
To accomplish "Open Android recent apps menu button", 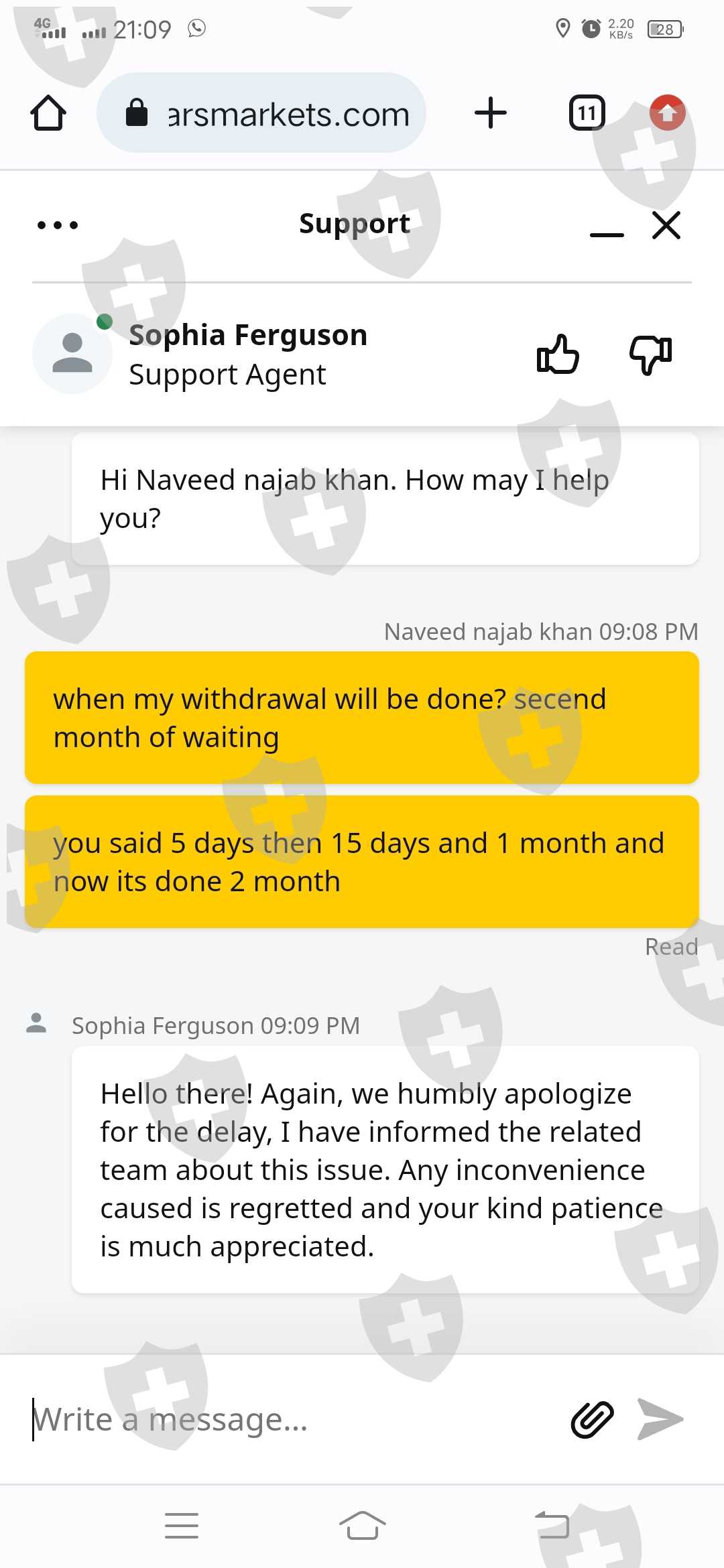I will [182, 1526].
